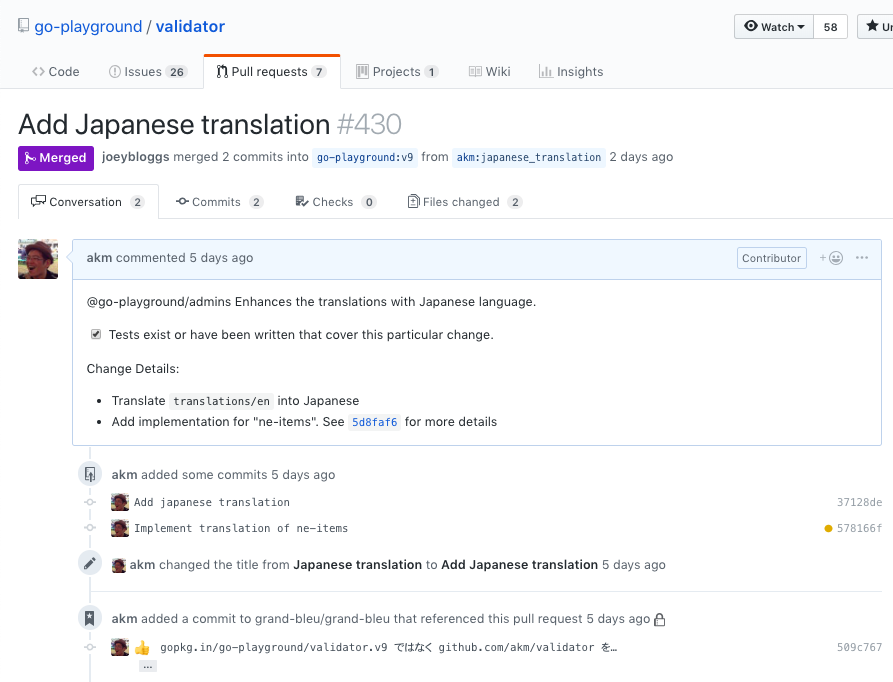Viewport: 893px width, 682px height.
Task: Click the go-playground:v9 base branch label
Action: (365, 157)
